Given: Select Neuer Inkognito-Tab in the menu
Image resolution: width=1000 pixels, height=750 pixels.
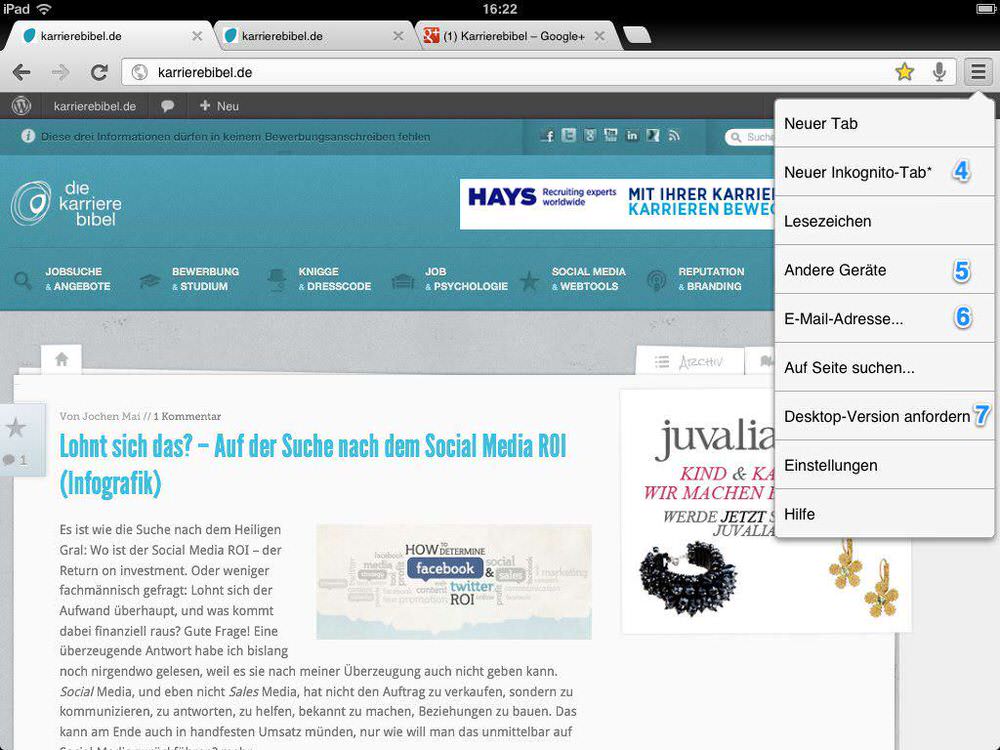Looking at the screenshot, I should [x=884, y=172].
